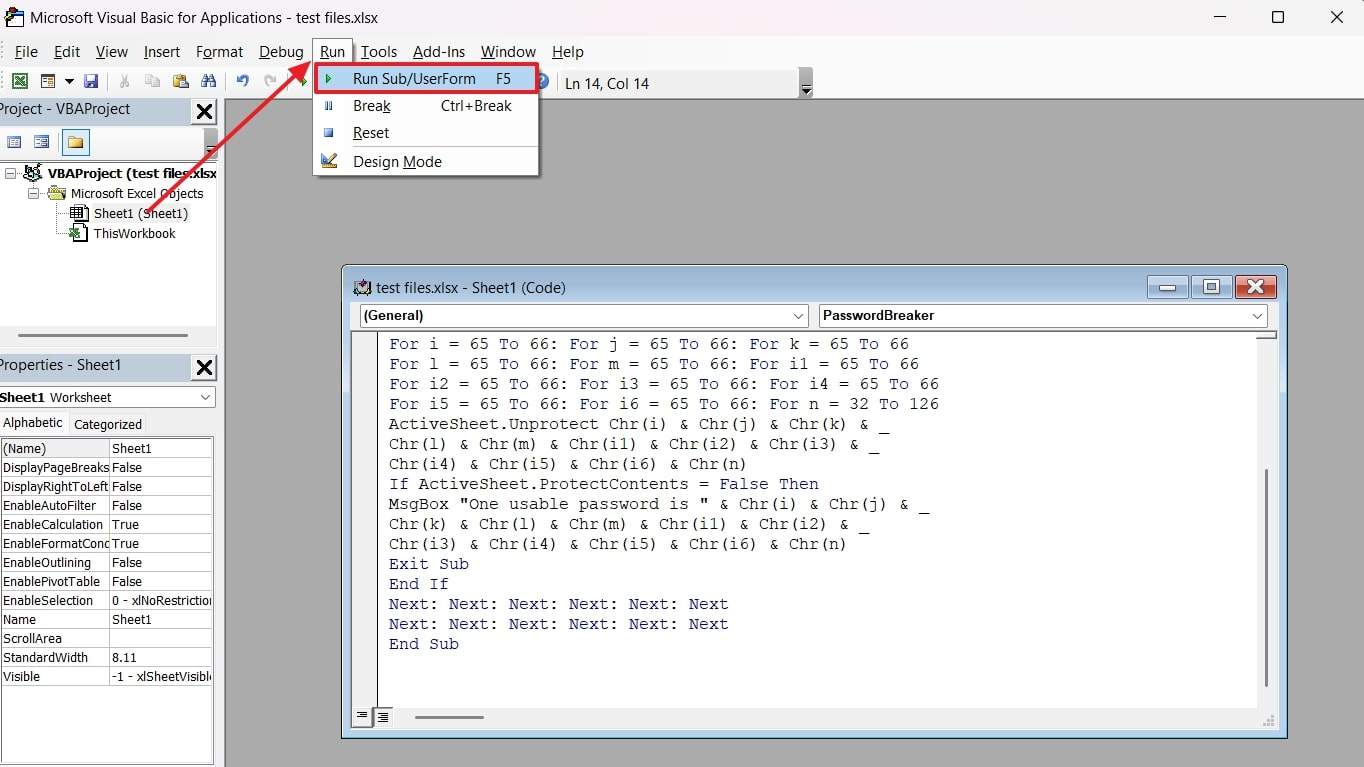Image resolution: width=1364 pixels, height=767 pixels.
Task: Click the Name property value Sheet1
Action: click(x=160, y=620)
